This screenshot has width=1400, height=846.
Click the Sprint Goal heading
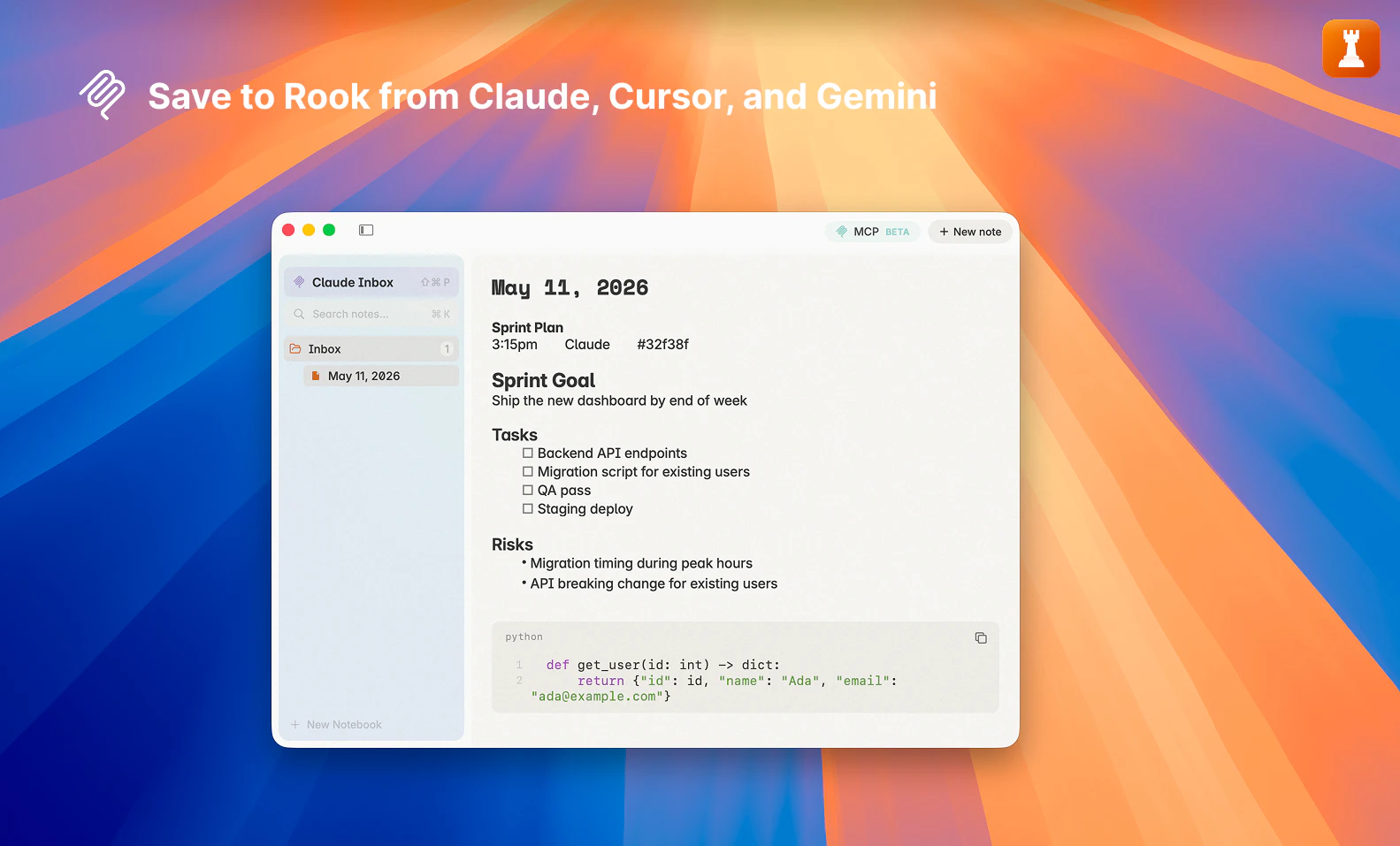click(543, 381)
